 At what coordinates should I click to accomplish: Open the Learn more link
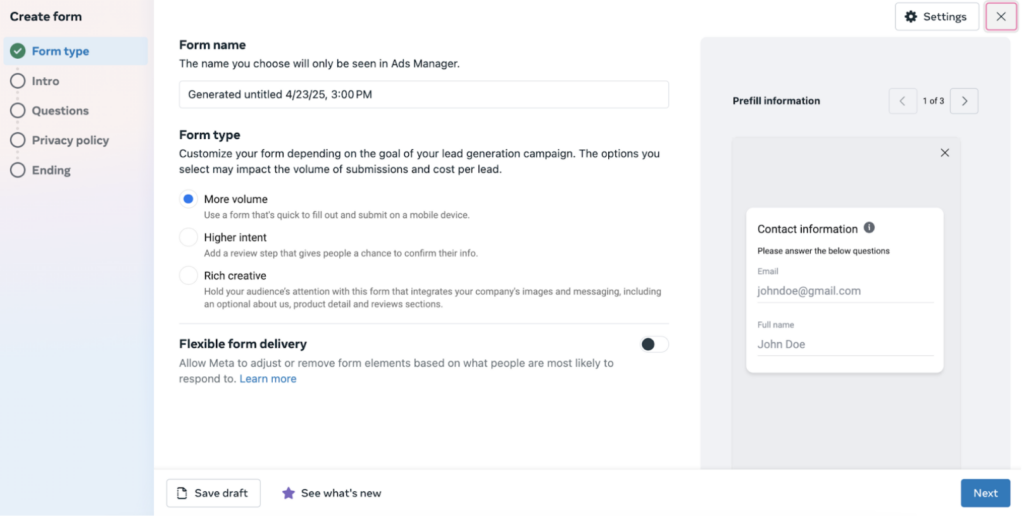pyautogui.click(x=268, y=379)
